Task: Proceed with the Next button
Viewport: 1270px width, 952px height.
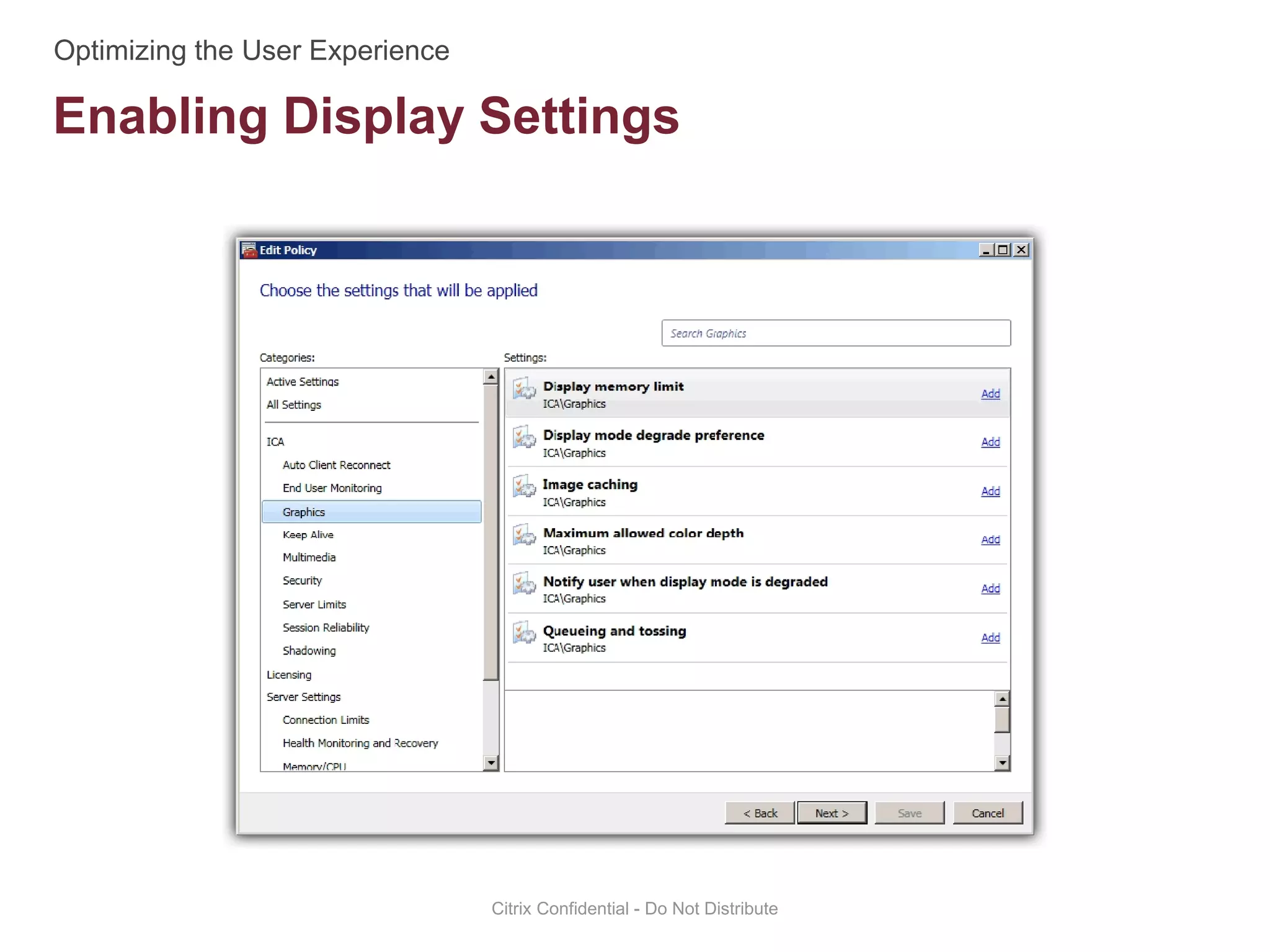Action: coord(832,813)
